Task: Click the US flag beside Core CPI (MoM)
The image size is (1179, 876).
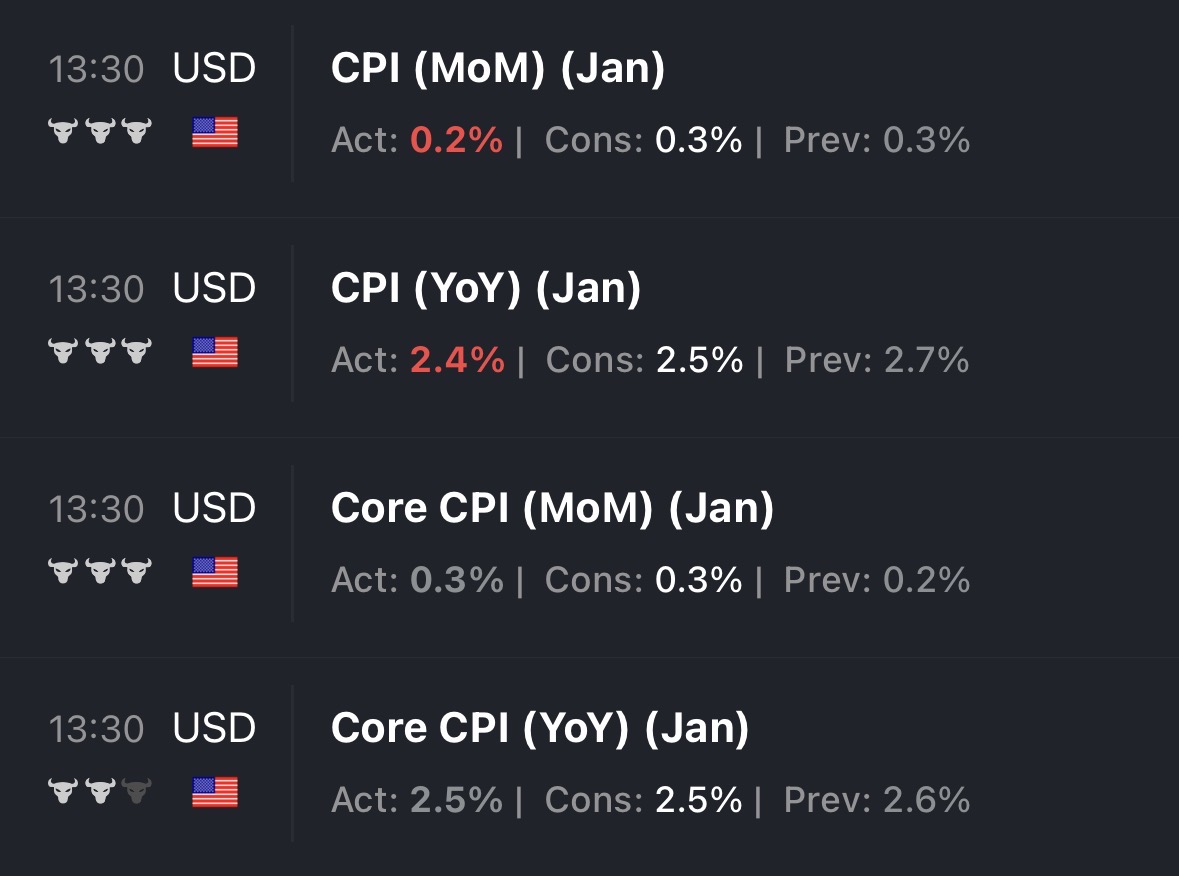Action: [x=215, y=572]
